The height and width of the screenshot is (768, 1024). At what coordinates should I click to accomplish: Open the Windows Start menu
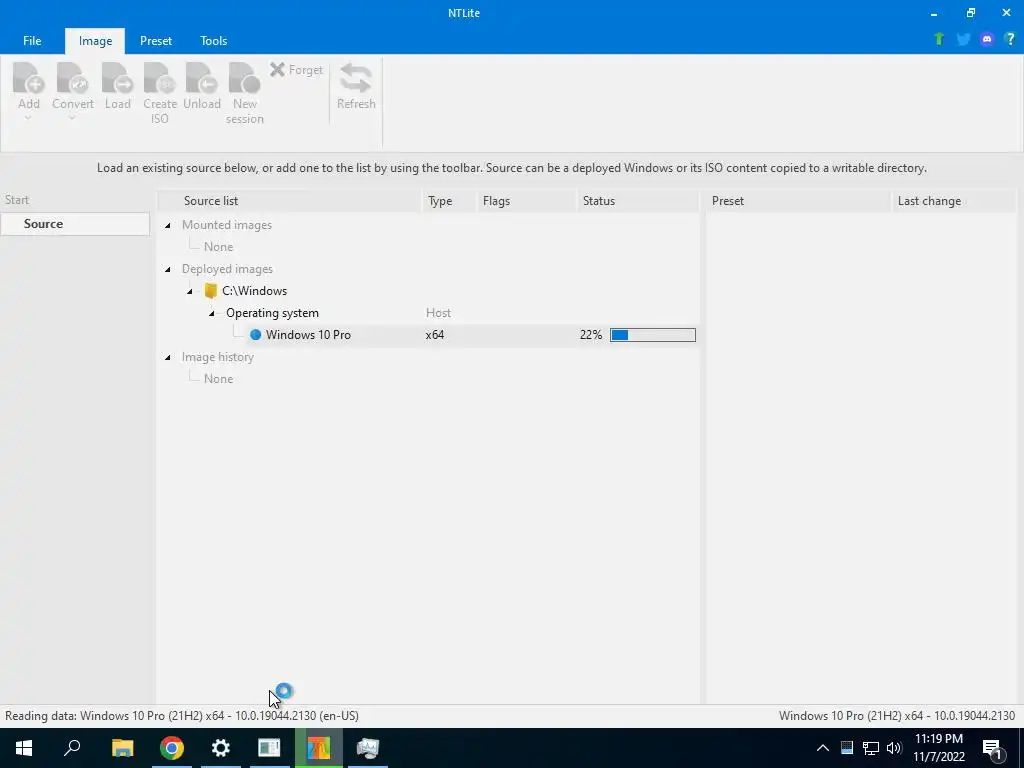click(x=24, y=748)
